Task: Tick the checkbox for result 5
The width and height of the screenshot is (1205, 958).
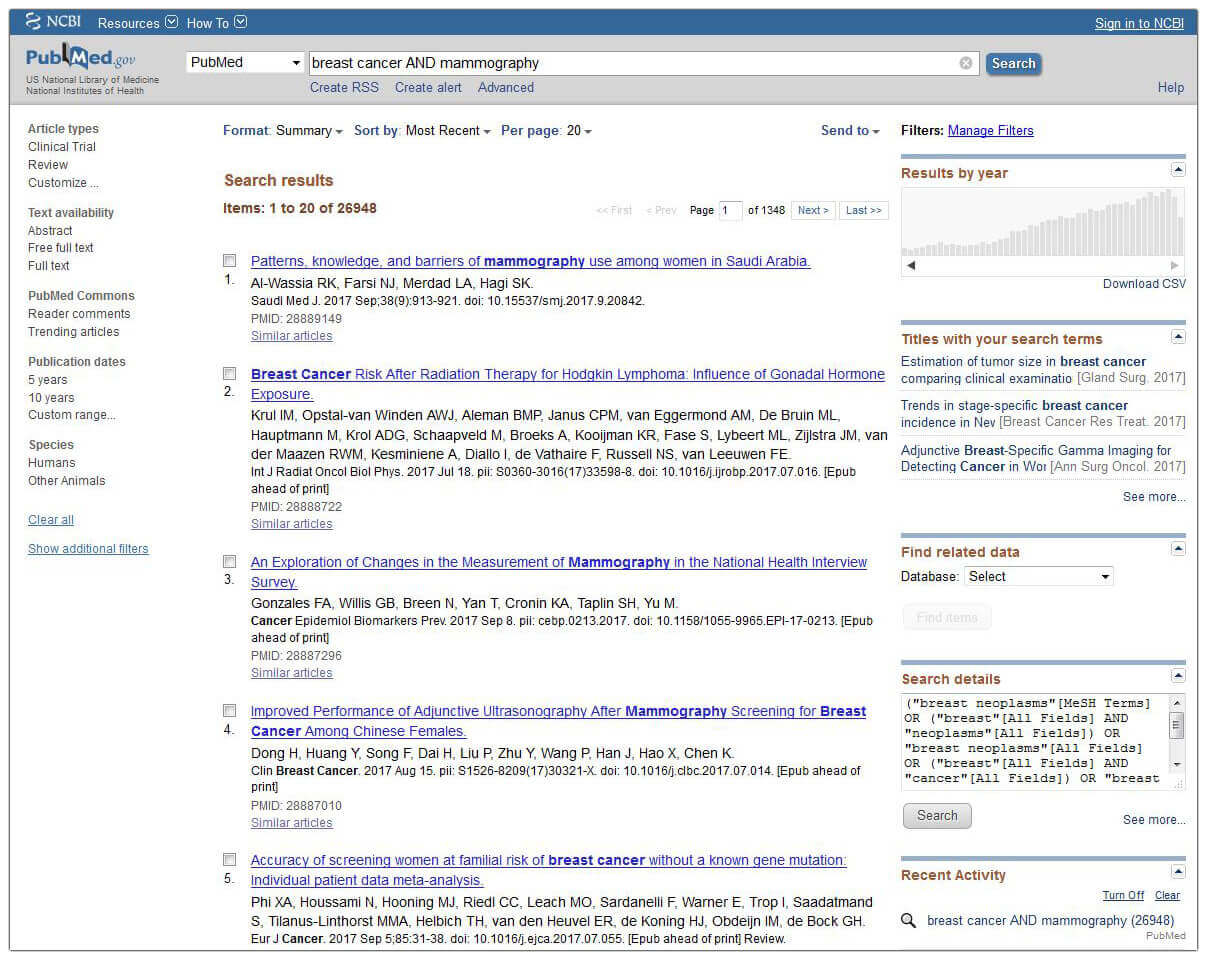Action: [230, 860]
